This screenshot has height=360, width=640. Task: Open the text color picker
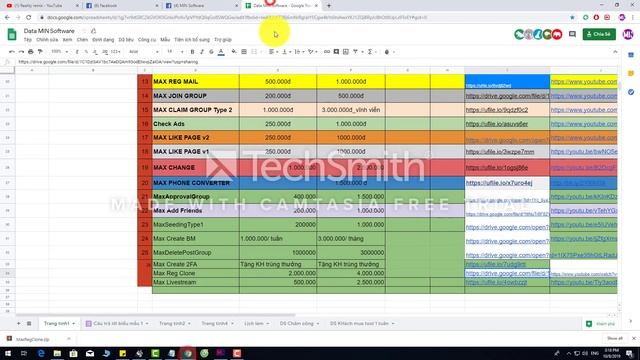[x=221, y=52]
